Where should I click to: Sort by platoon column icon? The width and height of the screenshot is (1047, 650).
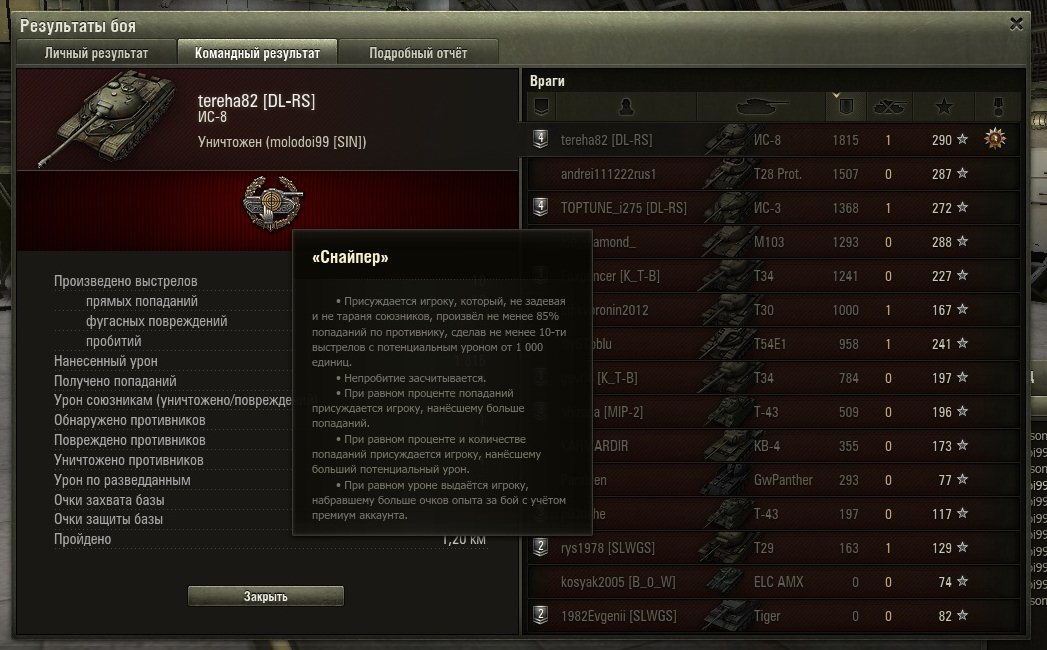[x=542, y=106]
